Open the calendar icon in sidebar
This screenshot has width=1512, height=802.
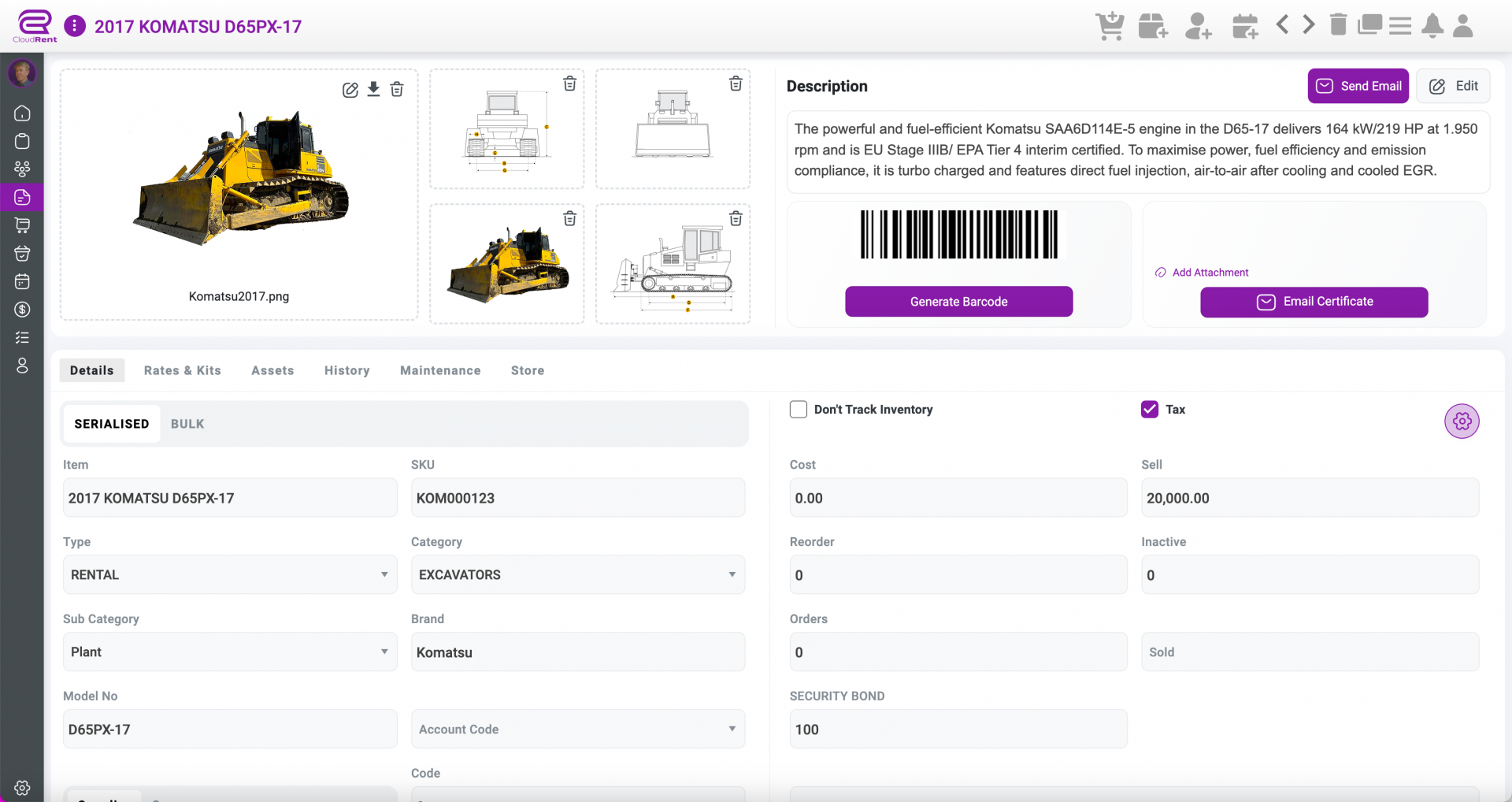(22, 281)
